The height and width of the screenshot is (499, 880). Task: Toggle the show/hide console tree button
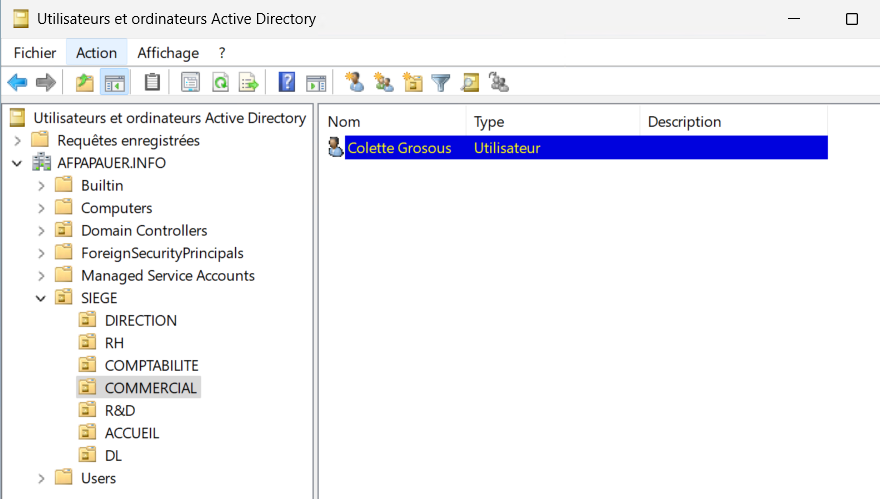pyautogui.click(x=115, y=83)
